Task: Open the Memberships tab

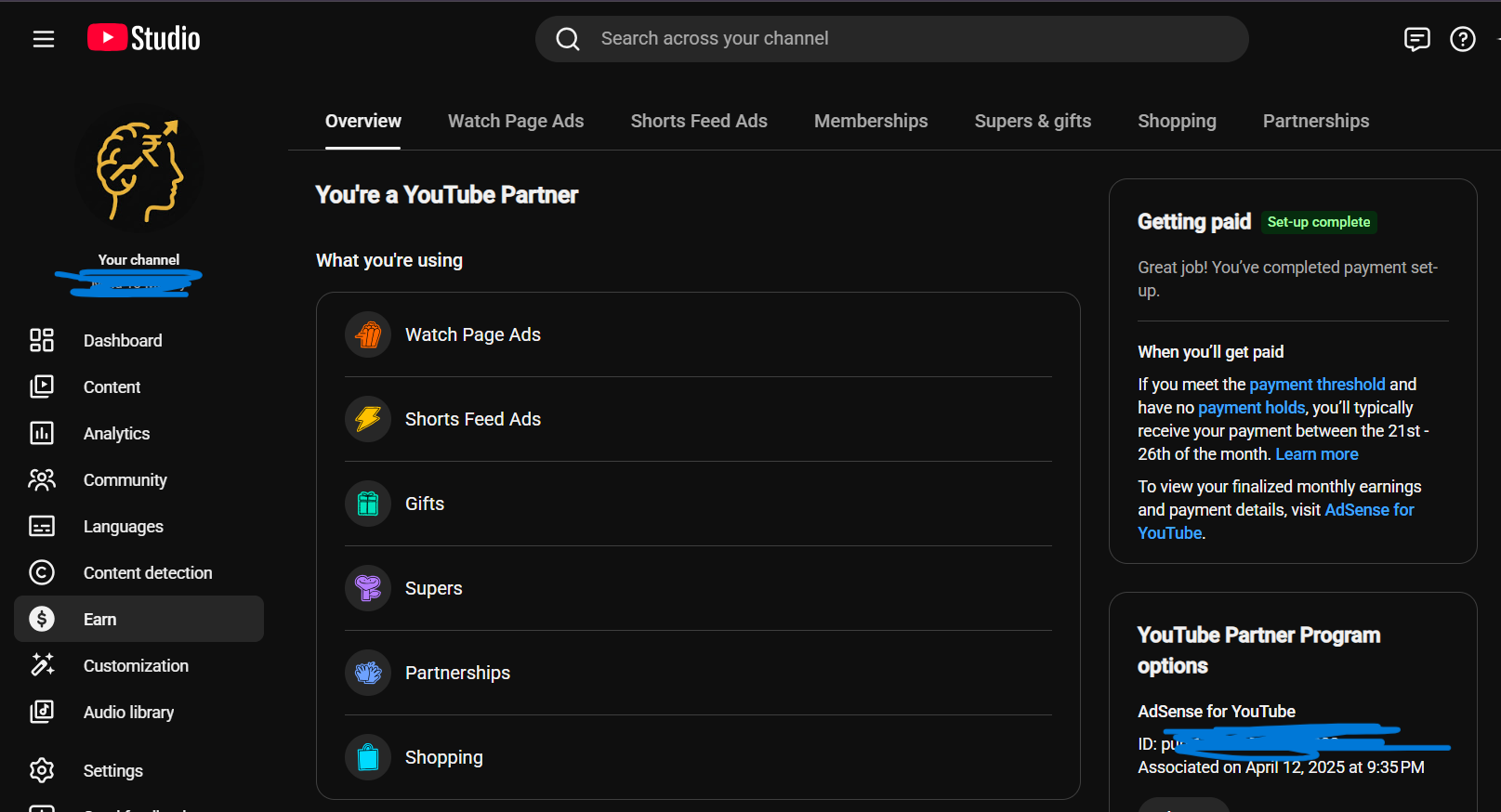Action: (x=871, y=121)
